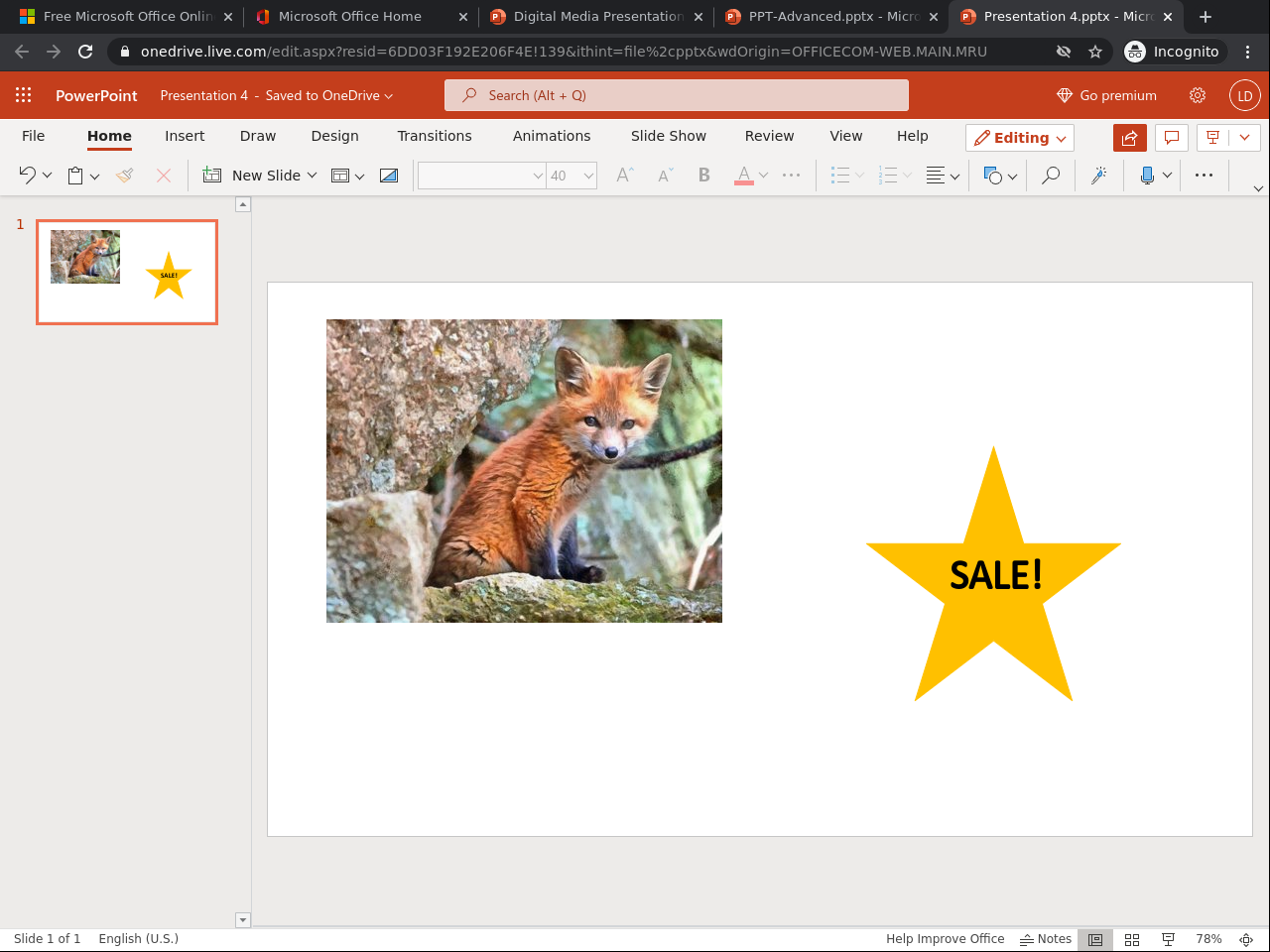Expand the Editing mode dropdown
Image resolution: width=1270 pixels, height=952 pixels.
(x=1020, y=138)
